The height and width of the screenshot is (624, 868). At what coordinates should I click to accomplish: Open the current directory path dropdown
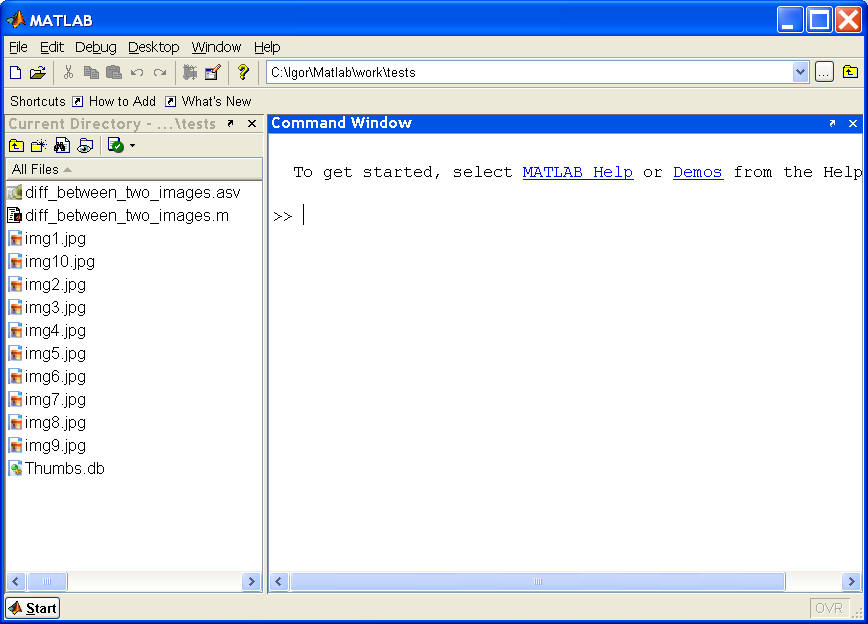click(800, 73)
